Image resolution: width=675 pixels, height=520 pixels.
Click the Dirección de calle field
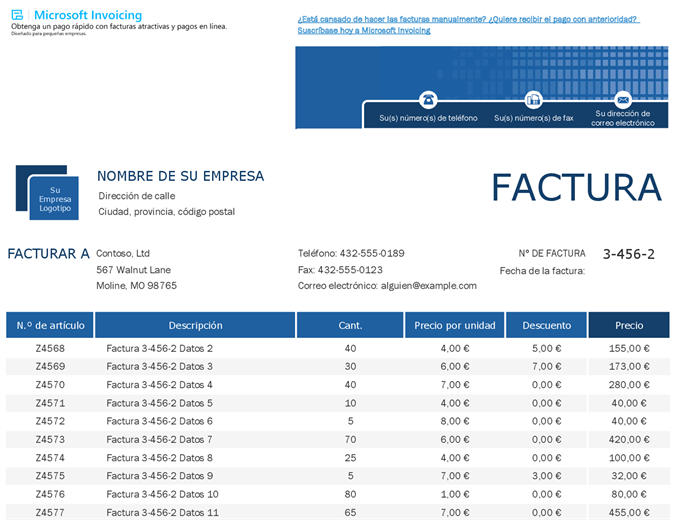tap(136, 196)
